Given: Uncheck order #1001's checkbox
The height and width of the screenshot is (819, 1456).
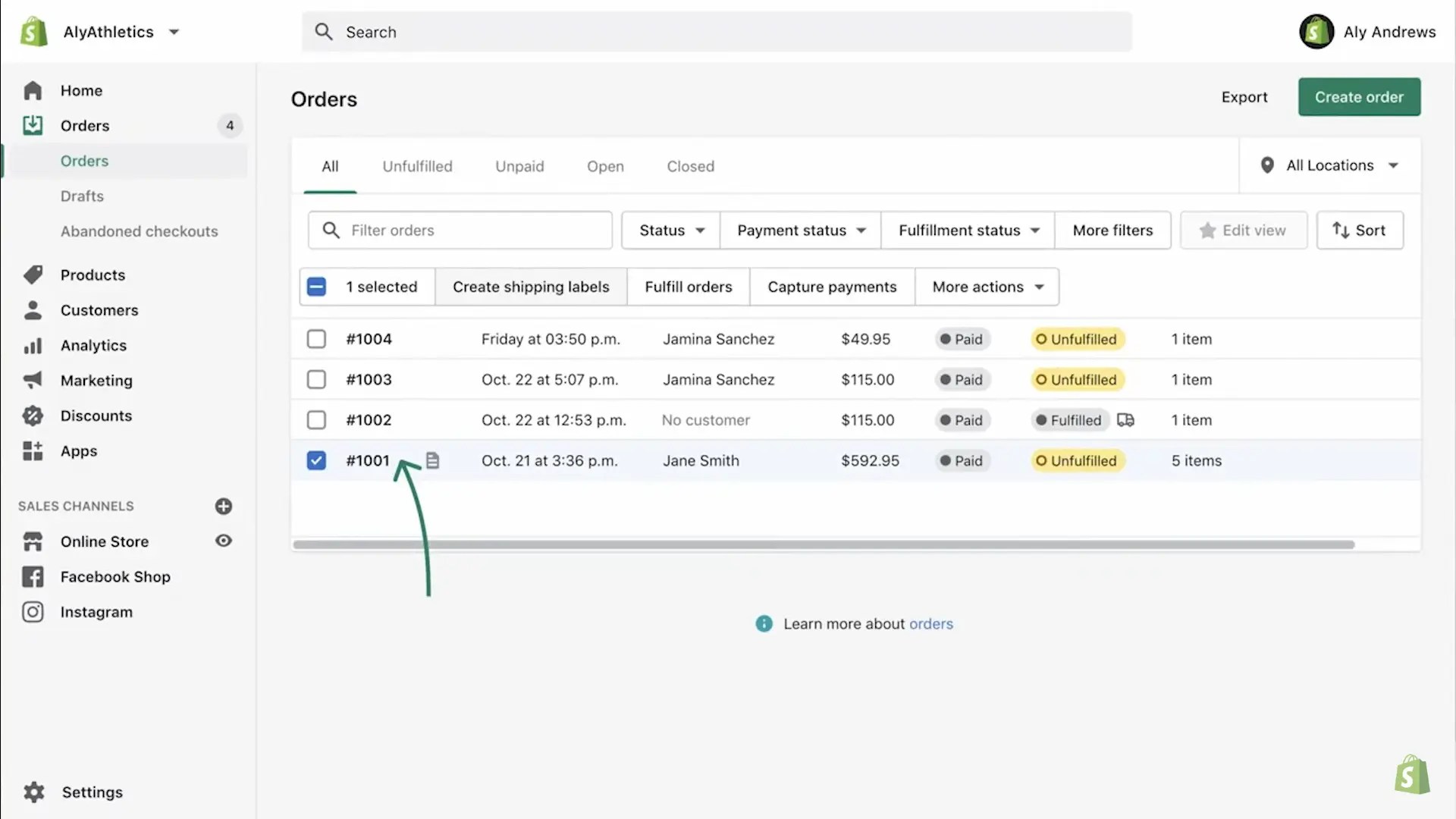Looking at the screenshot, I should (x=315, y=460).
